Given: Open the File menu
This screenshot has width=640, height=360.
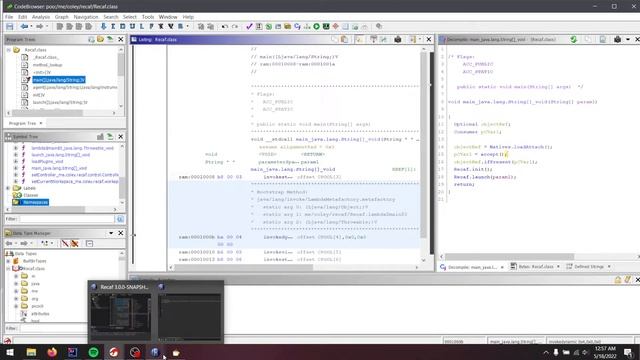Looking at the screenshot, I should tap(9, 17).
